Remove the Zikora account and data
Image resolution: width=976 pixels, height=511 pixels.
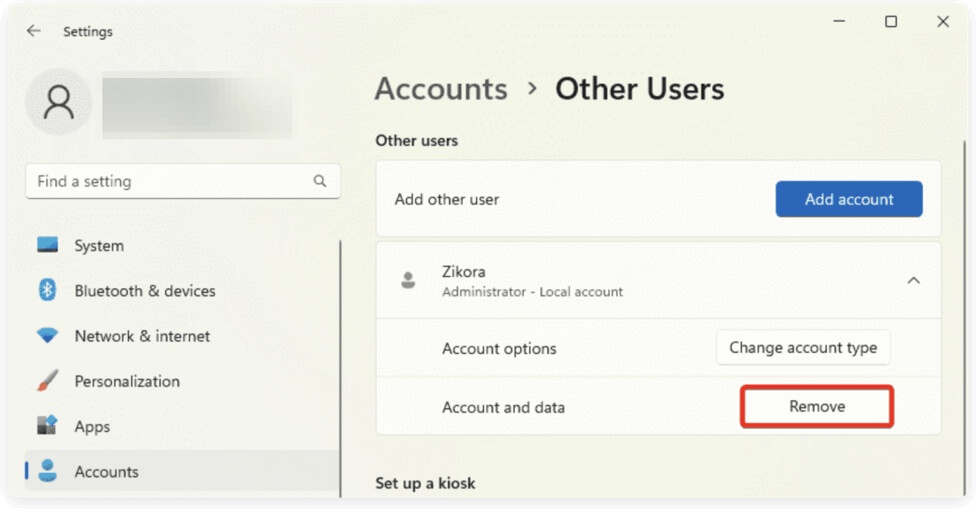pyautogui.click(x=816, y=407)
